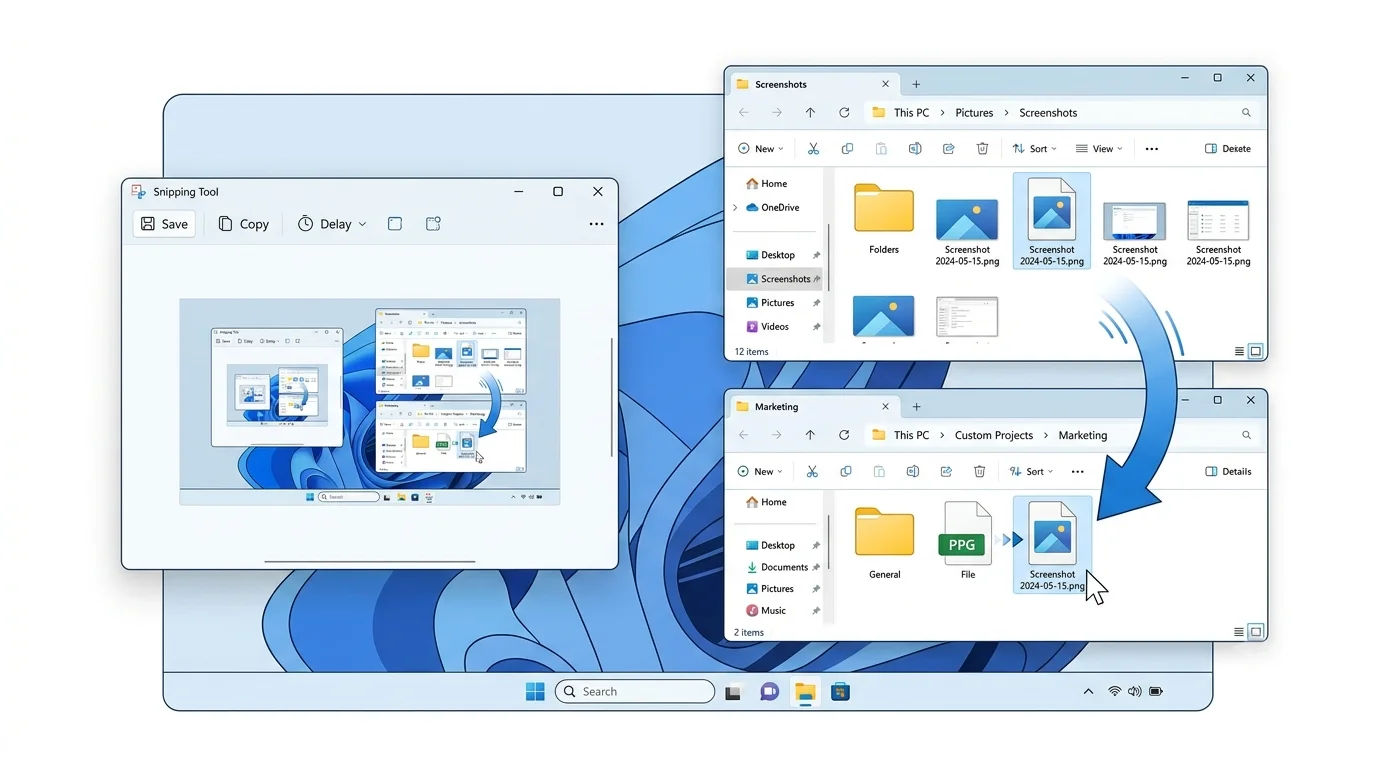
Task: Save the snip in Snipping Tool
Action: 164,224
